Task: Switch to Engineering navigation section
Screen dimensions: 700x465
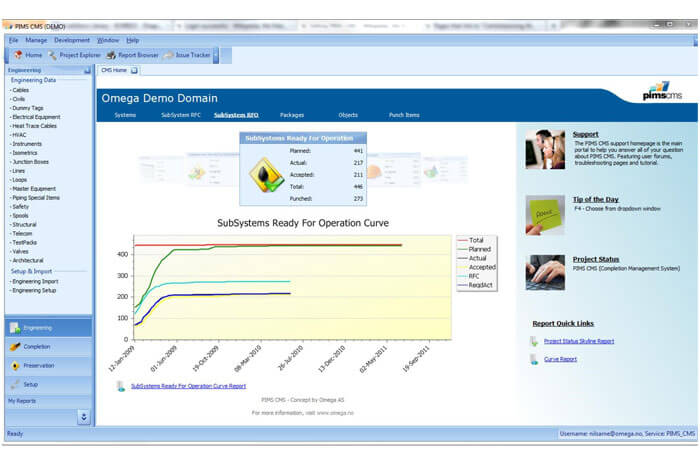Action: pos(48,328)
